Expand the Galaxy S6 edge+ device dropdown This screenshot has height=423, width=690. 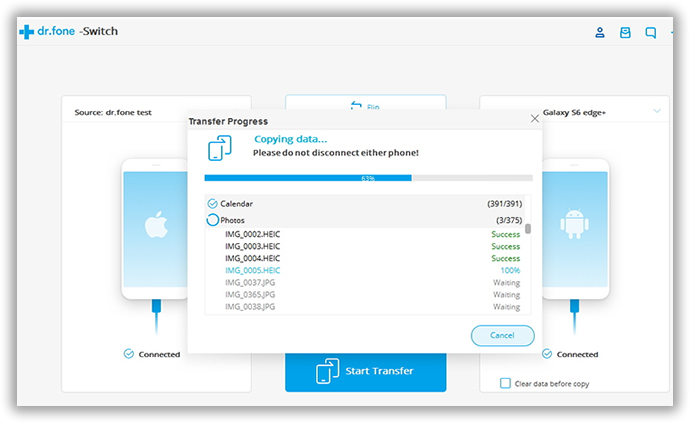click(x=657, y=111)
